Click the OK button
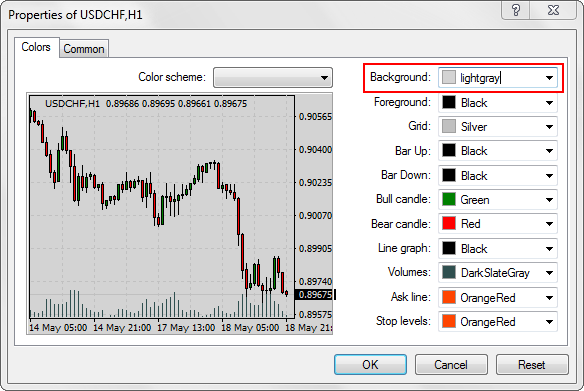 371,365
